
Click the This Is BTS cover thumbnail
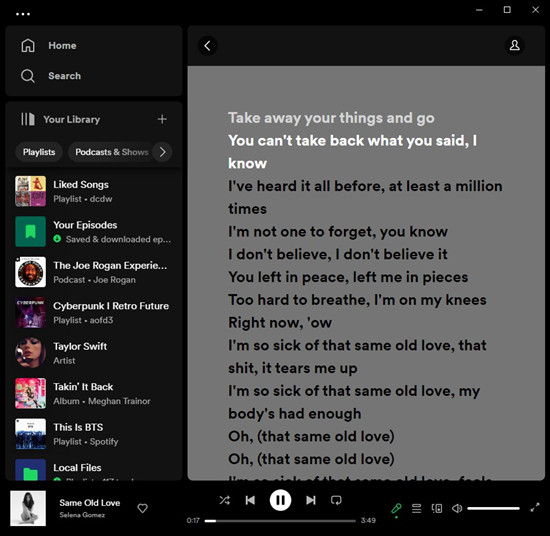(x=31, y=434)
